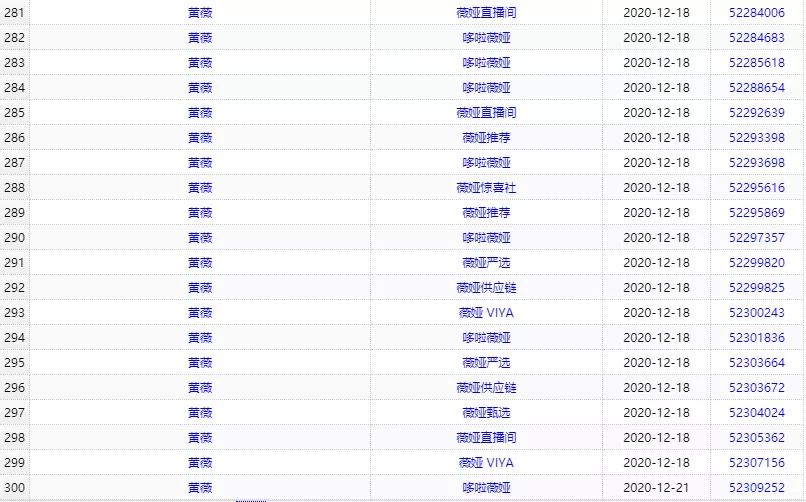Image resolution: width=806 pixels, height=502 pixels.
Task: Open registration number 52307156 link
Action: click(x=757, y=462)
